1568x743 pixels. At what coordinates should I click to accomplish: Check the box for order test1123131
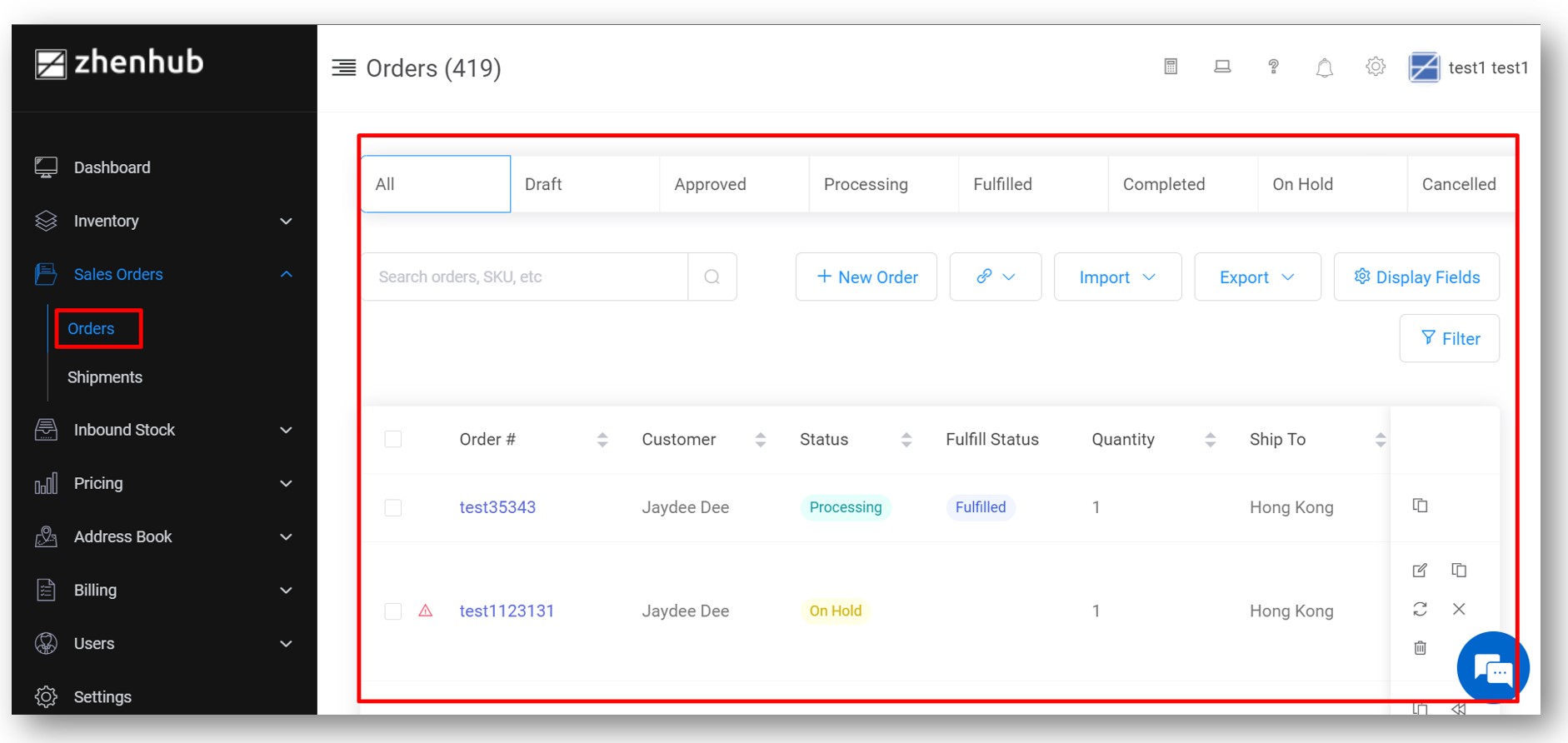tap(393, 611)
